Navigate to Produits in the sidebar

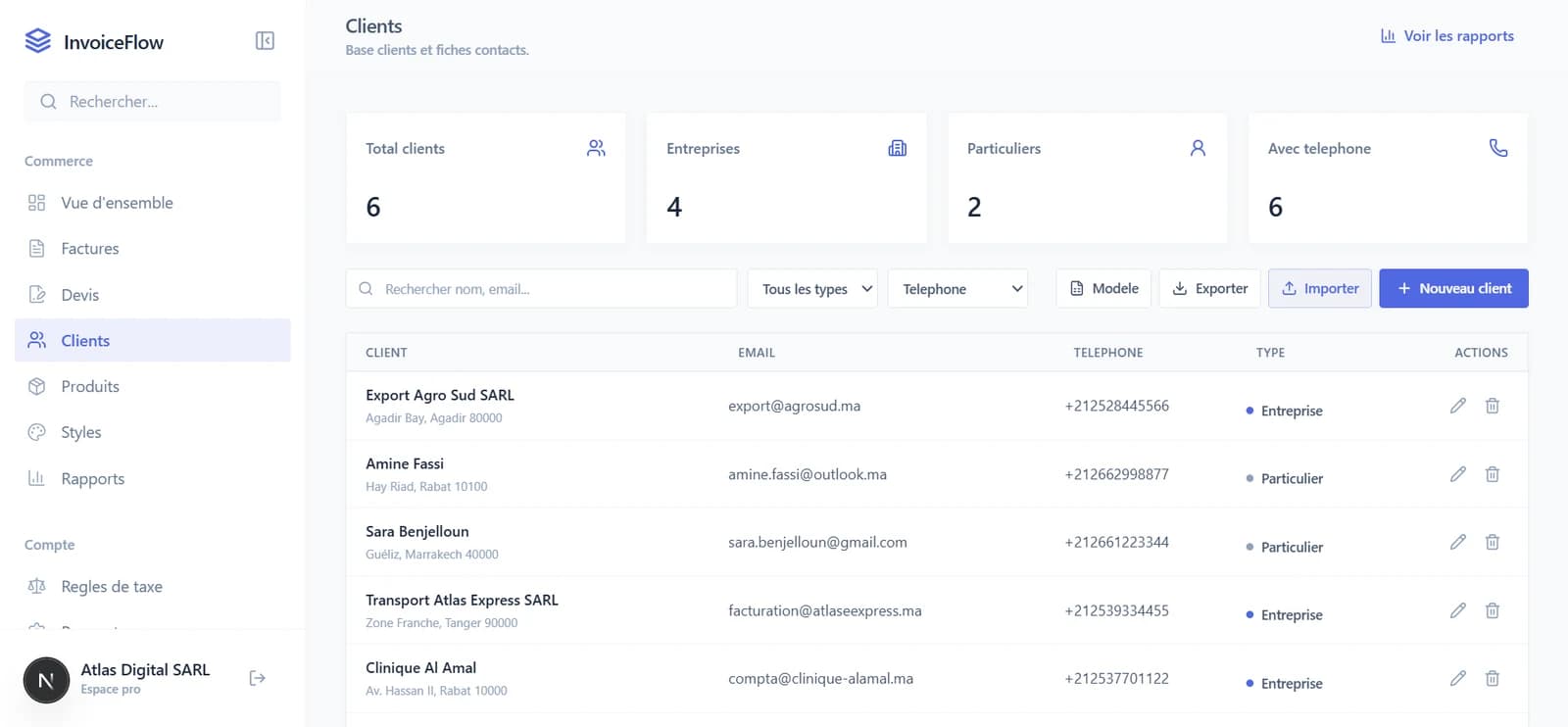tap(153, 386)
